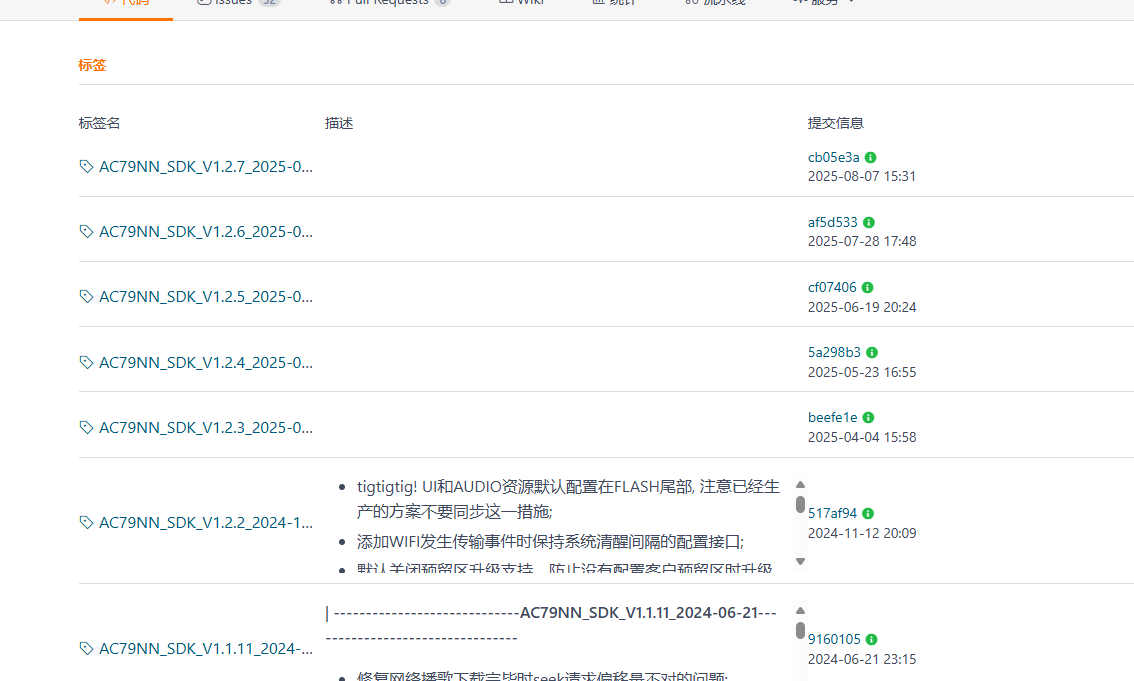
Task: Click date 2025-05-23 16:55
Action: pos(861,372)
